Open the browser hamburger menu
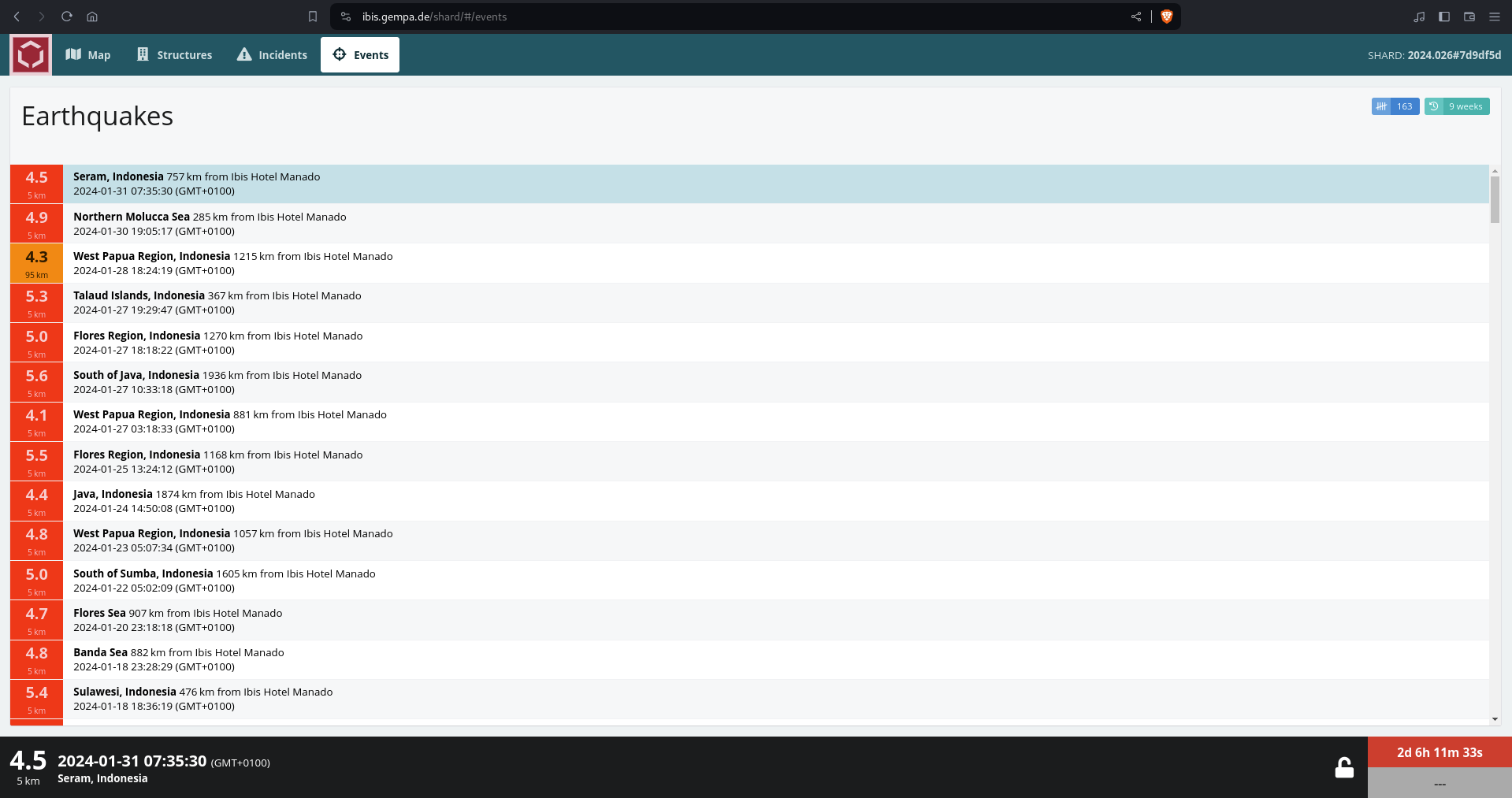 pos(1494,17)
